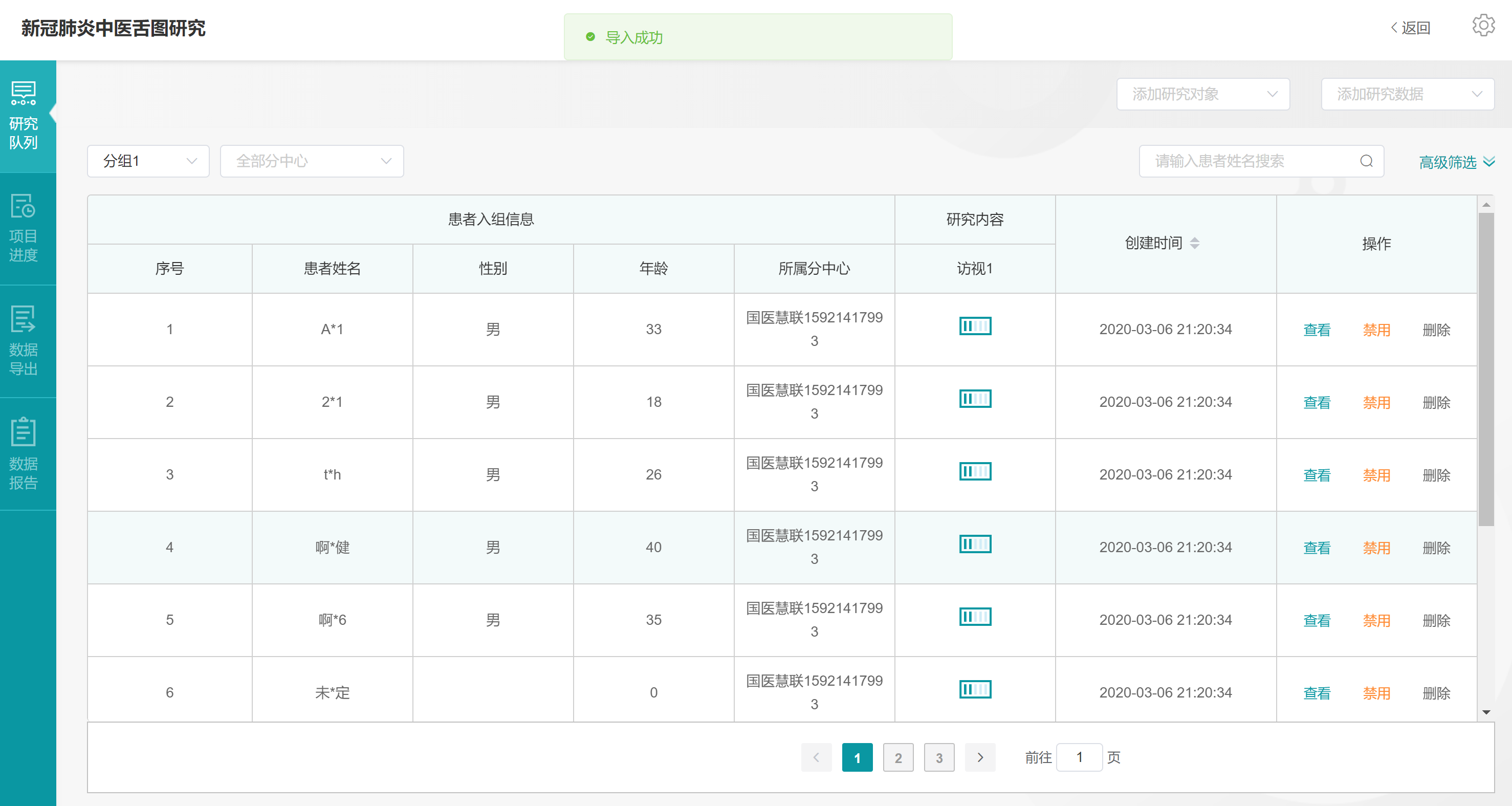This screenshot has width=1512, height=806.
Task: Disable patient 啊*健 with 禁用
Action: click(x=1376, y=548)
